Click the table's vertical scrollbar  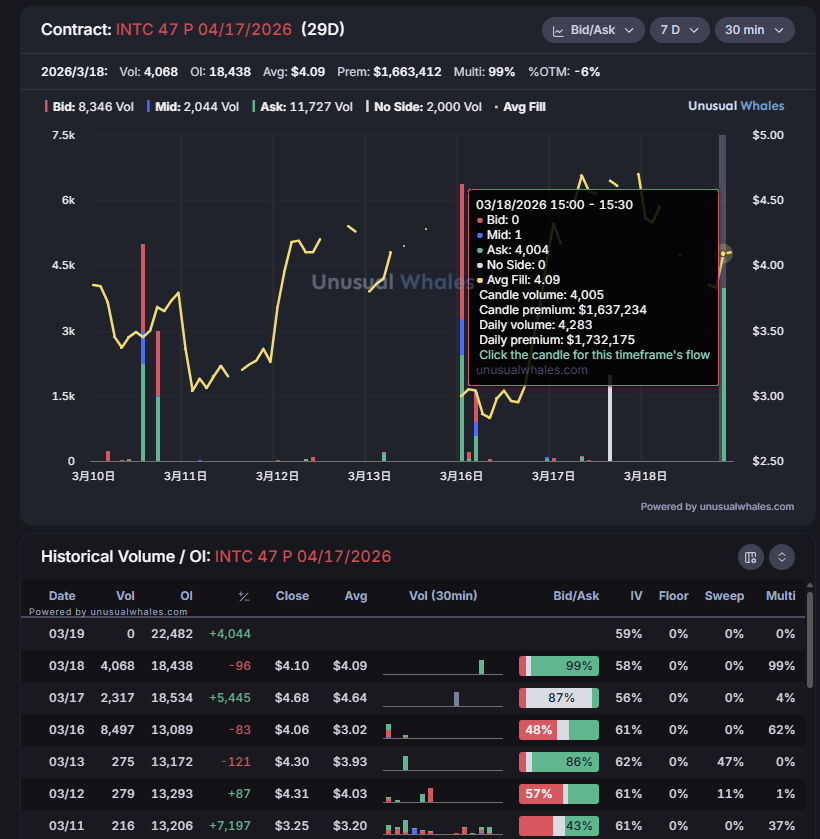click(x=810, y=639)
